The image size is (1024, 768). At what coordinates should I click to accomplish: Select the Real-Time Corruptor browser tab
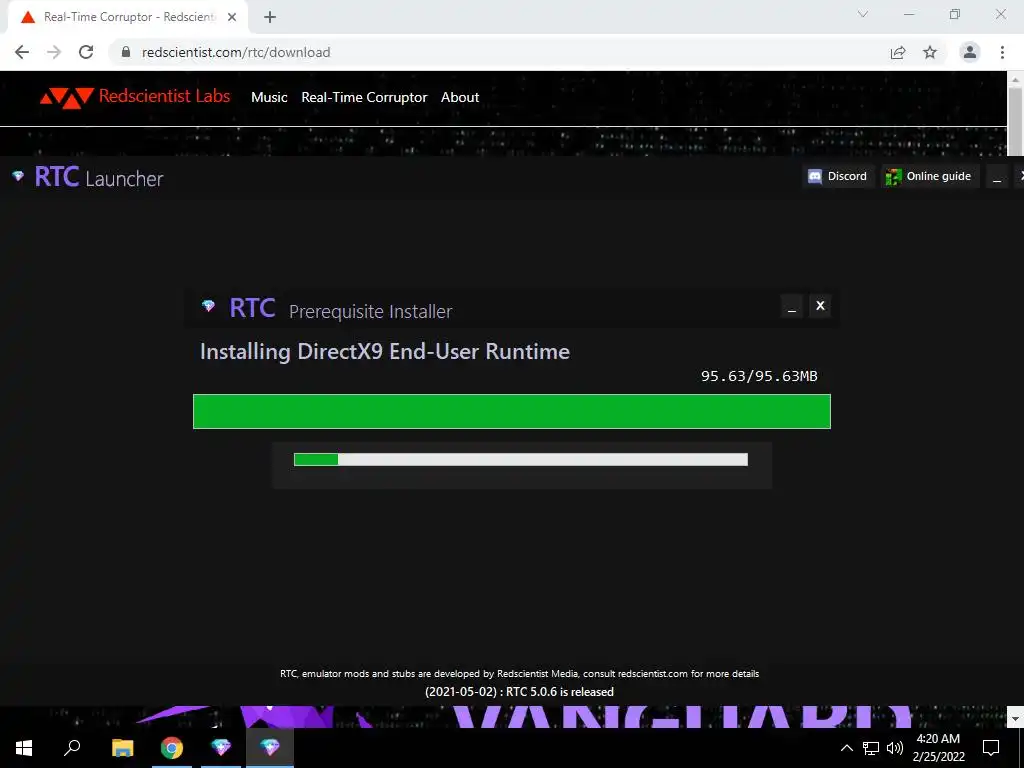128,17
